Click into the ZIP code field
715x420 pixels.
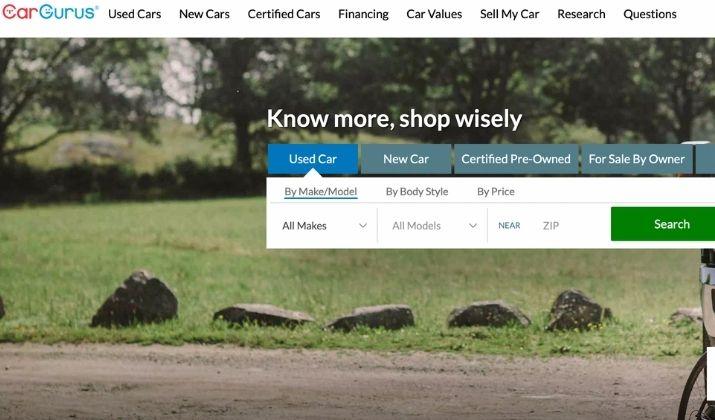[x=572, y=226]
